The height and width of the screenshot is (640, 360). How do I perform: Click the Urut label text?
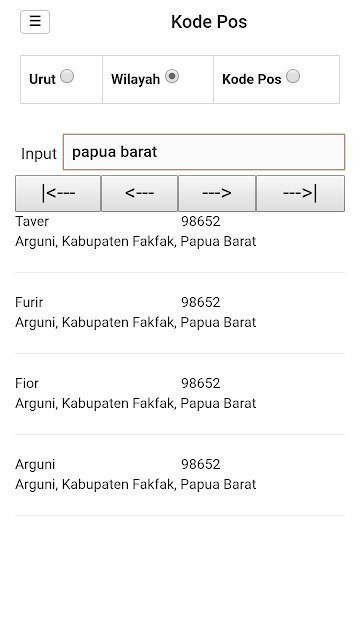click(42, 79)
